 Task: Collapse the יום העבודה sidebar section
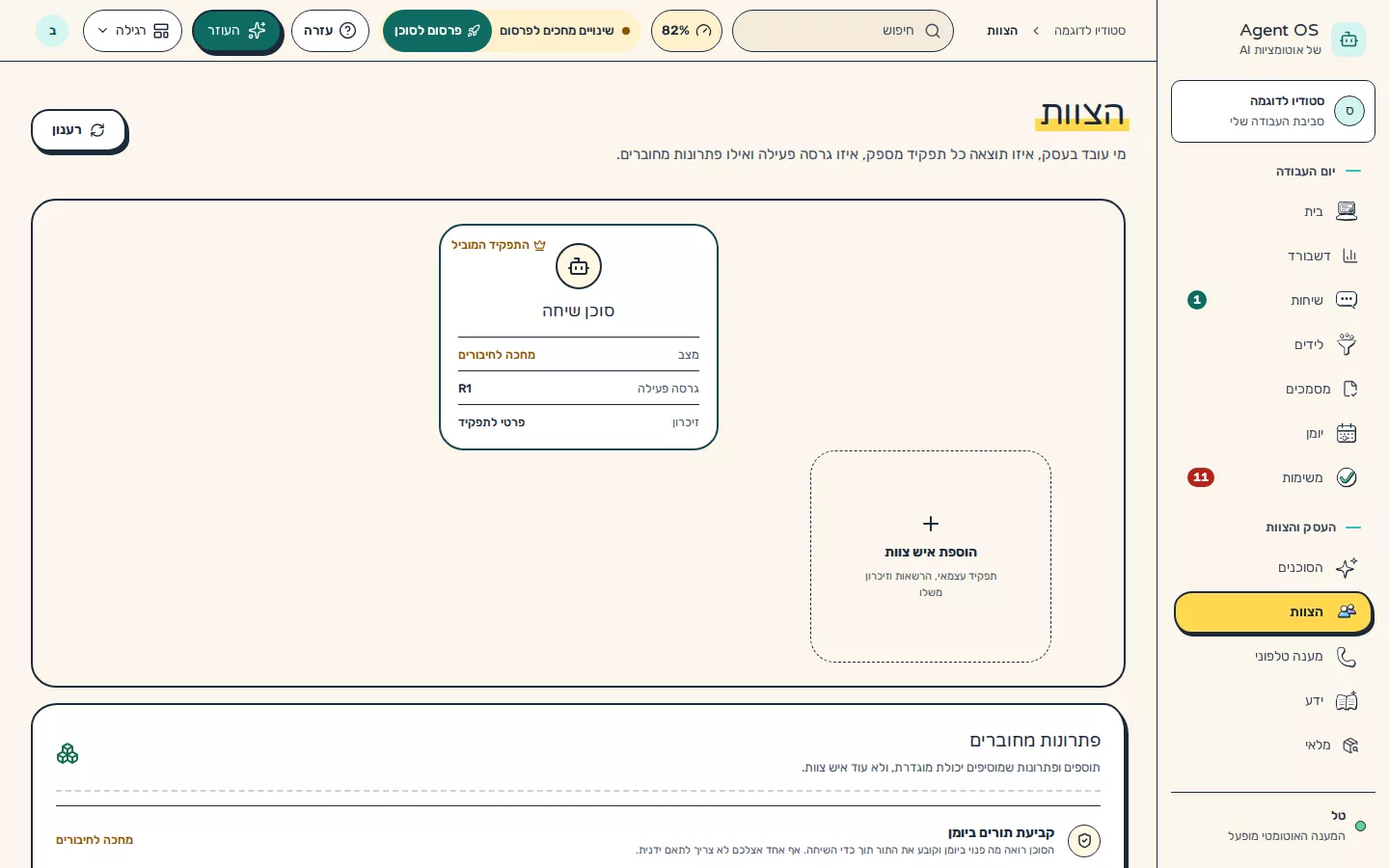(1305, 171)
